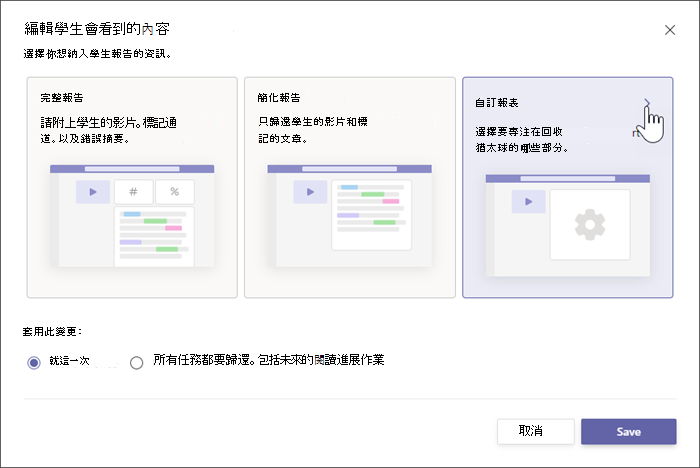The image size is (700, 468).
Task: Click the 完整報告 heading text
Action: [62, 98]
